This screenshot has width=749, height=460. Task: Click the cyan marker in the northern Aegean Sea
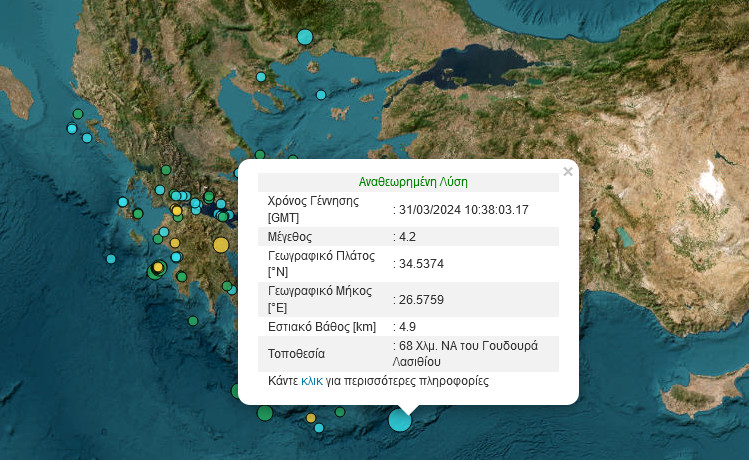(x=321, y=95)
